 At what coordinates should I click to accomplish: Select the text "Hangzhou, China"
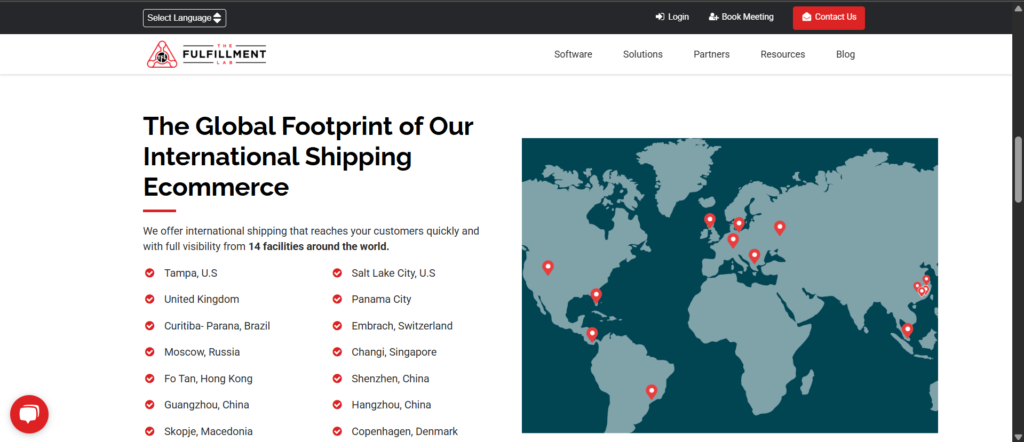pos(391,405)
